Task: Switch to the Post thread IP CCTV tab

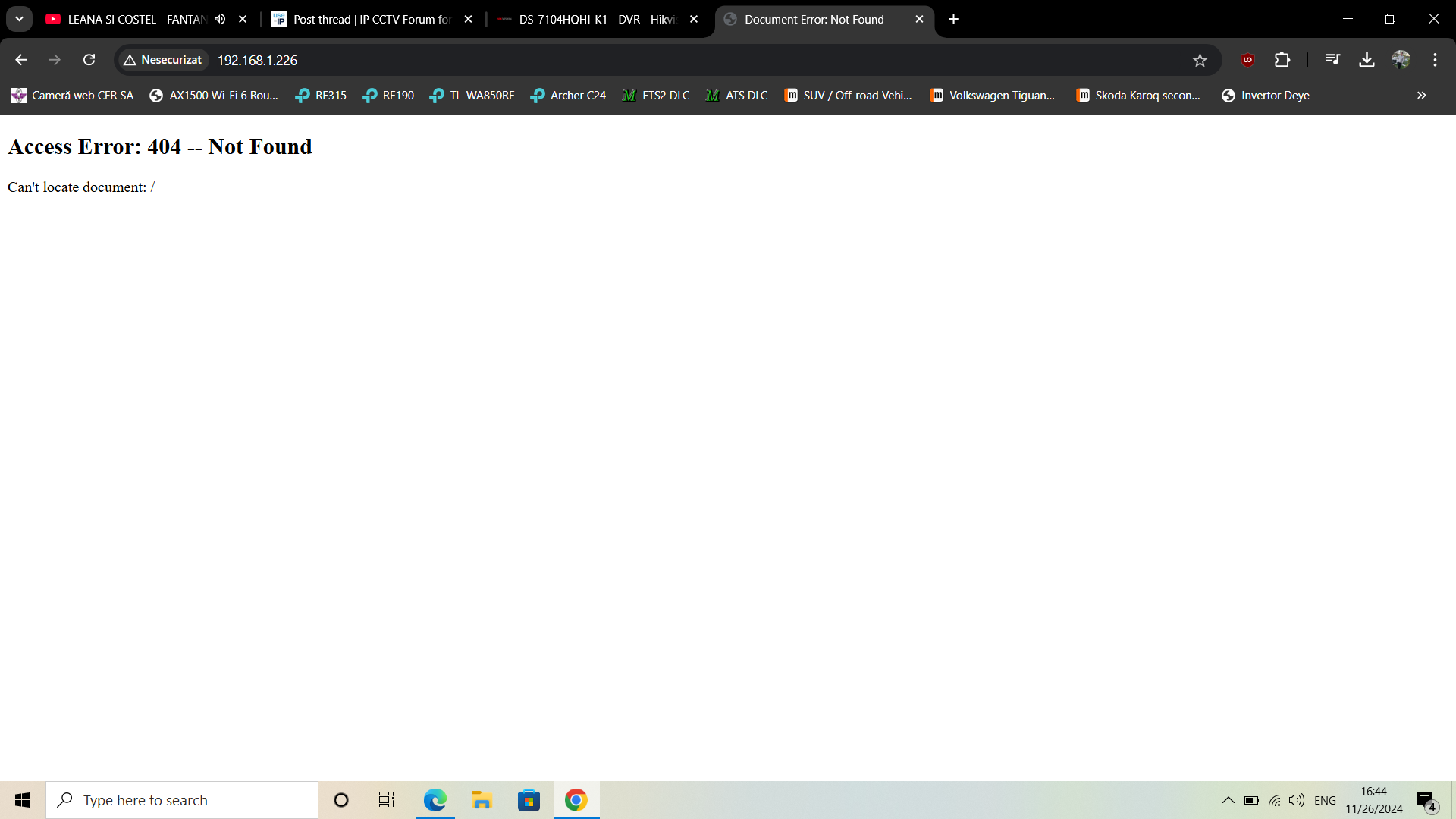Action: (x=370, y=19)
